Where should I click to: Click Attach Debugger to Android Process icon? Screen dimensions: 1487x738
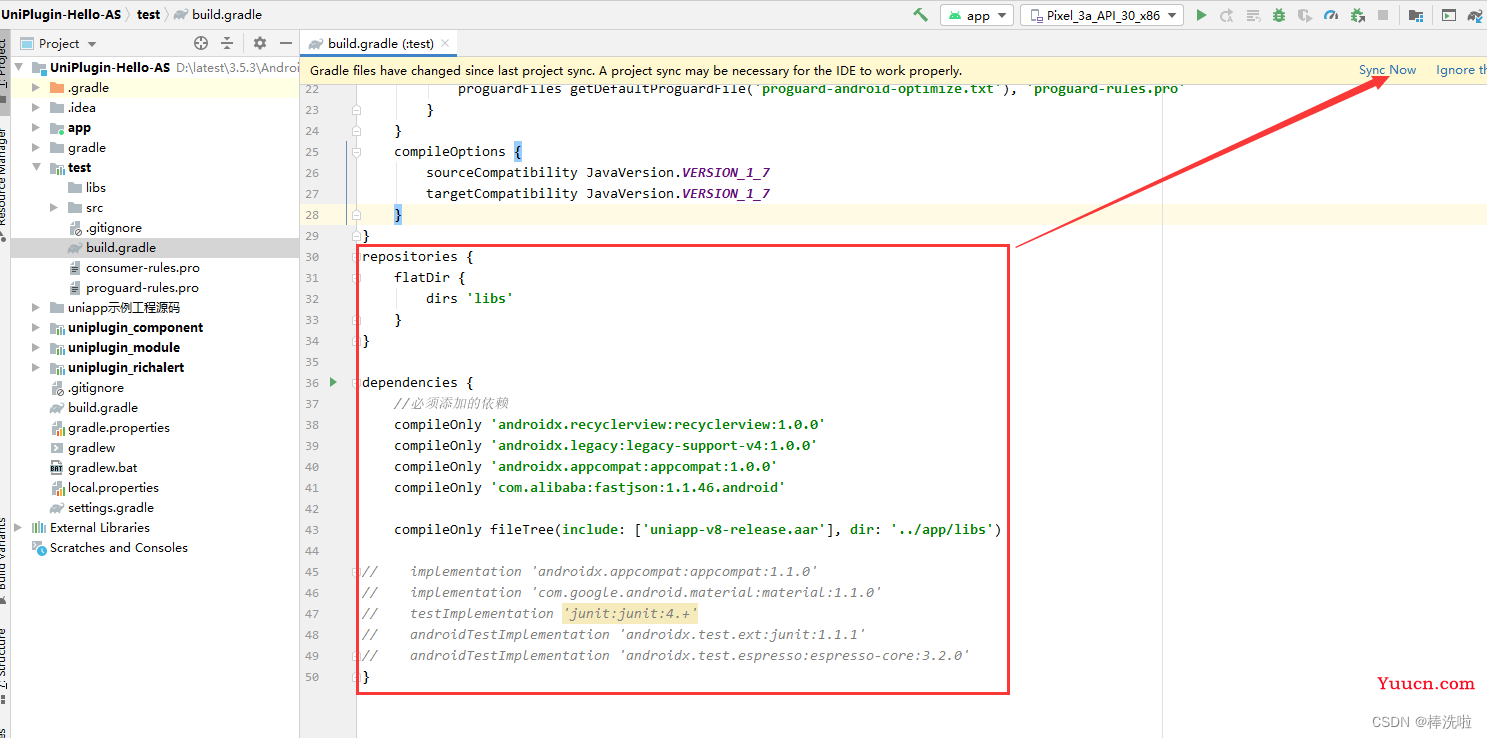tap(1357, 15)
